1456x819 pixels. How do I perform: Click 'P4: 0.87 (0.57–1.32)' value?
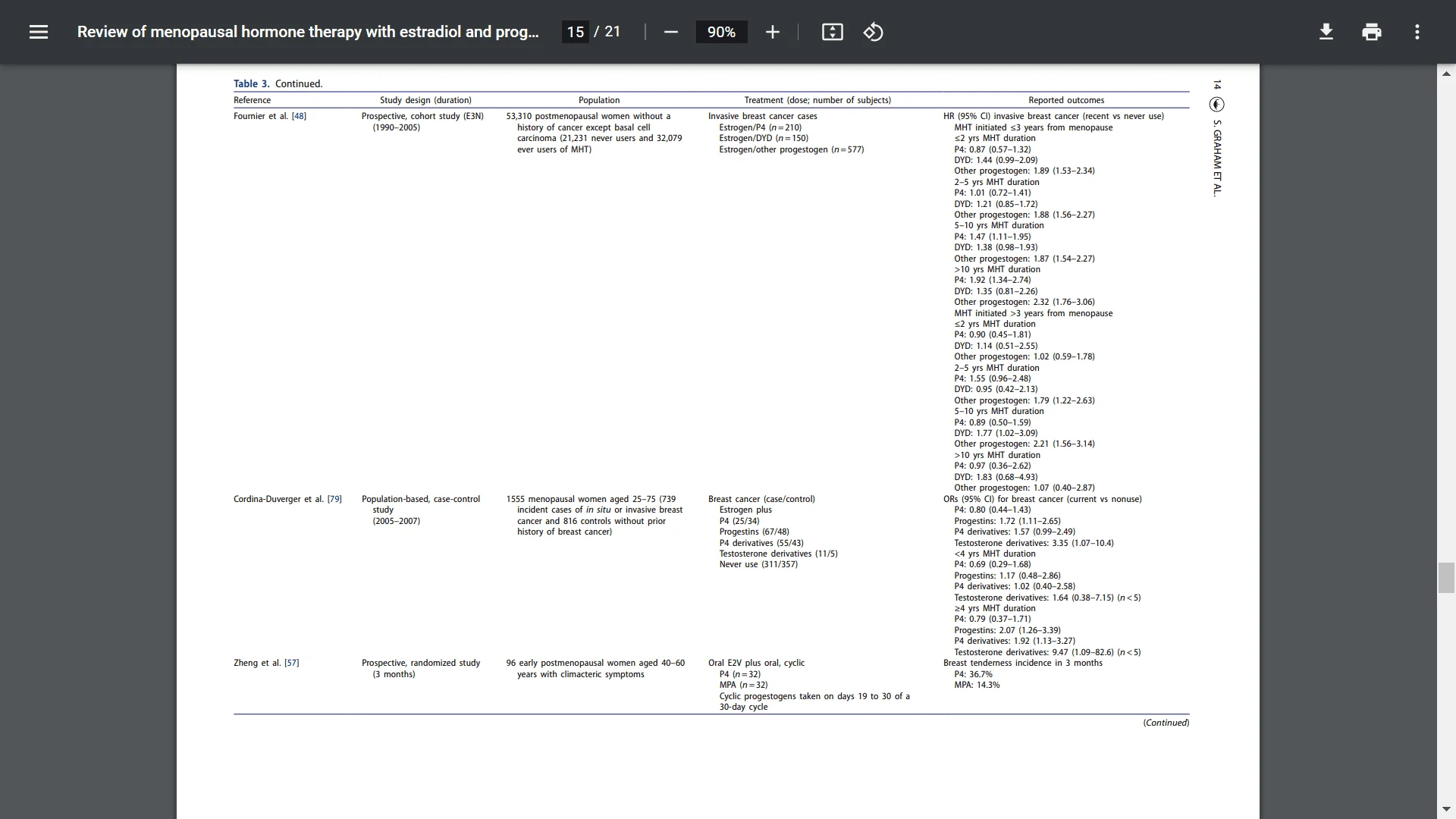(992, 149)
